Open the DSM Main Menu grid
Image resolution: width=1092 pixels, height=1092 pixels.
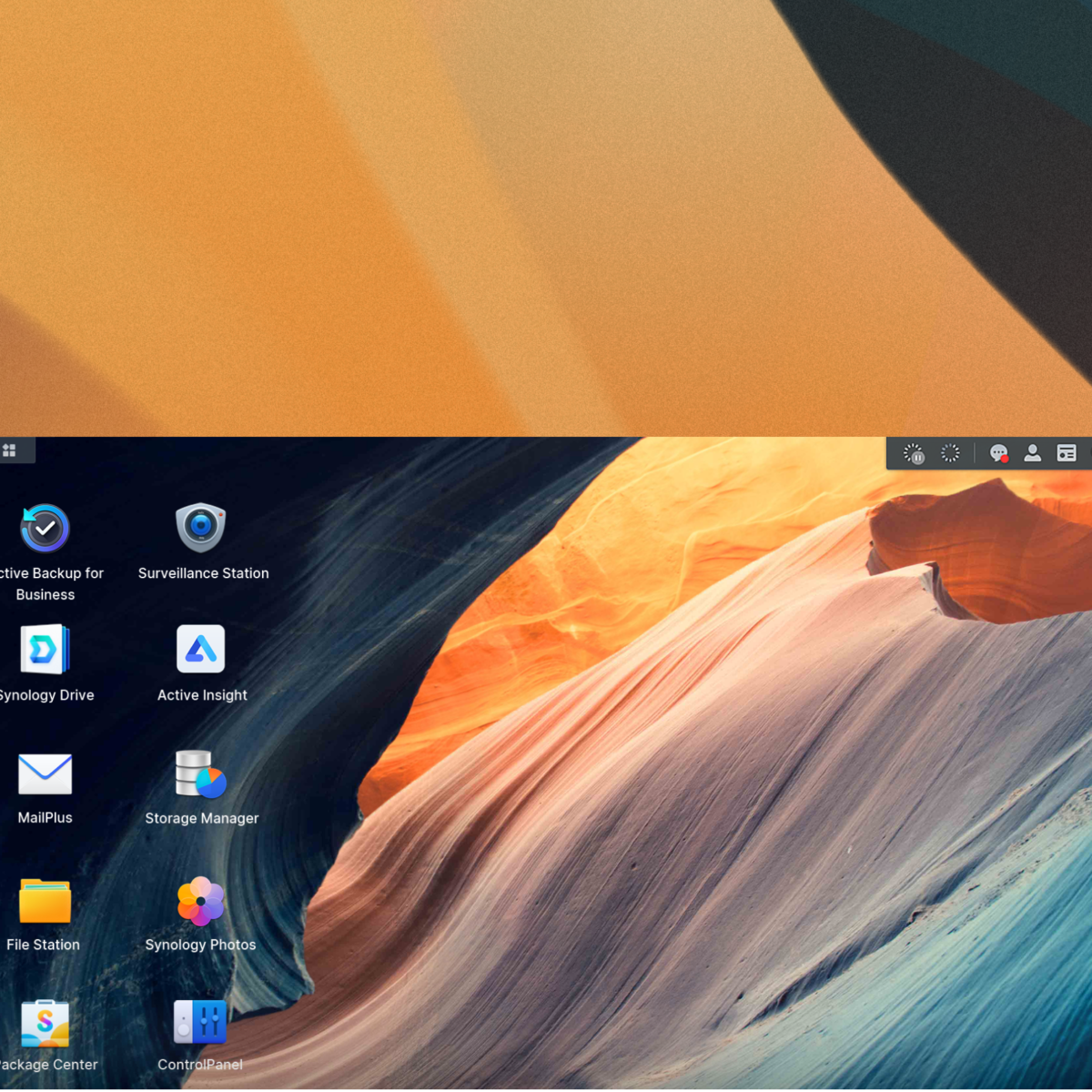click(x=9, y=450)
